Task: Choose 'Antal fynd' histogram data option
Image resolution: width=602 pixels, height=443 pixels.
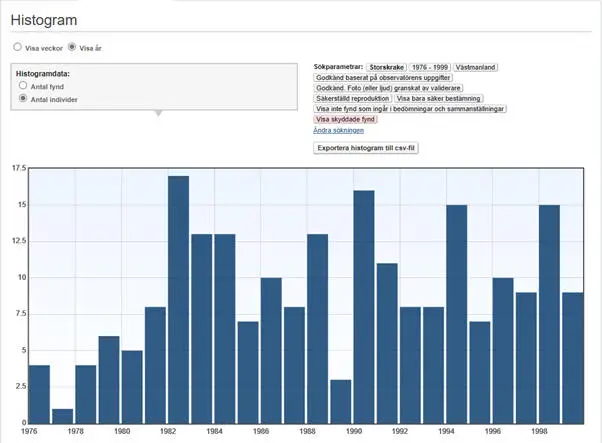Action: point(24,87)
